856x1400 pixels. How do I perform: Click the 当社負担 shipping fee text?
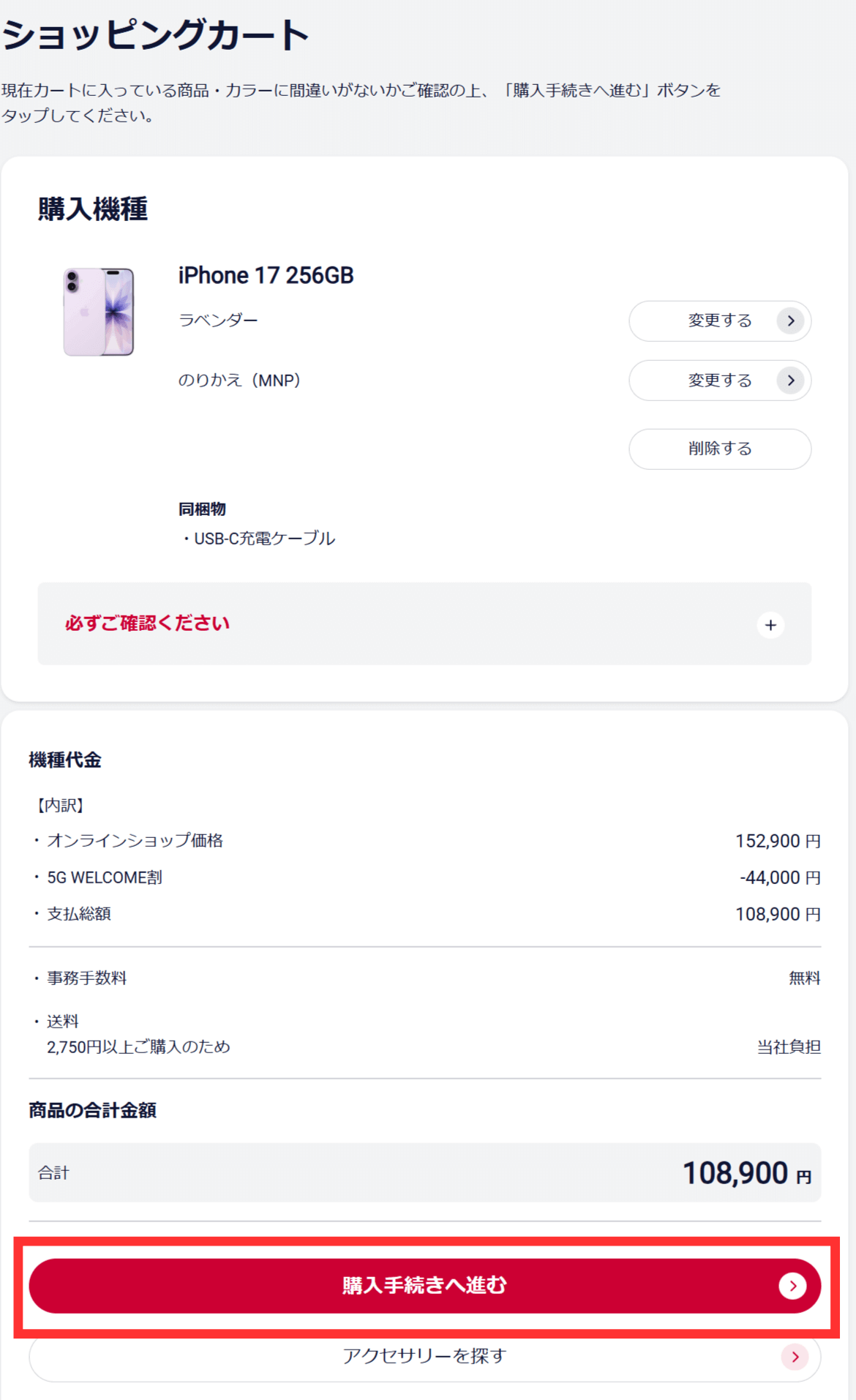click(x=788, y=1047)
